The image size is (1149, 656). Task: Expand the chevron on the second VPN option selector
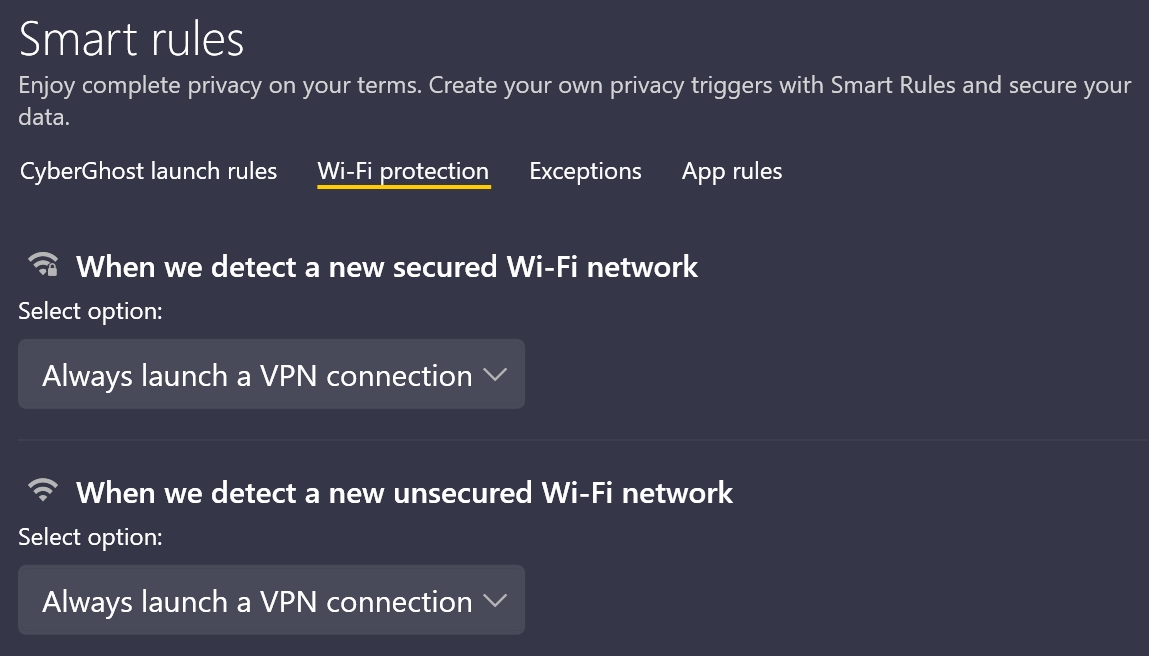[x=495, y=600]
